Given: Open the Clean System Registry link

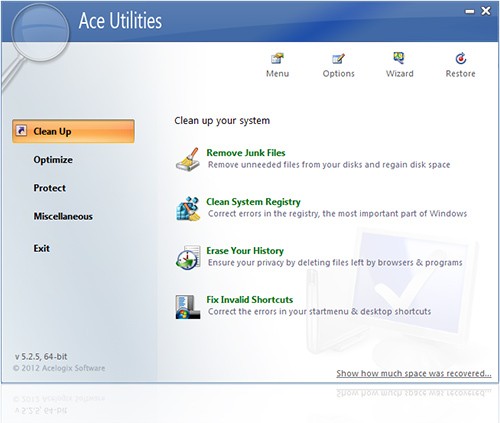Looking at the screenshot, I should (253, 202).
